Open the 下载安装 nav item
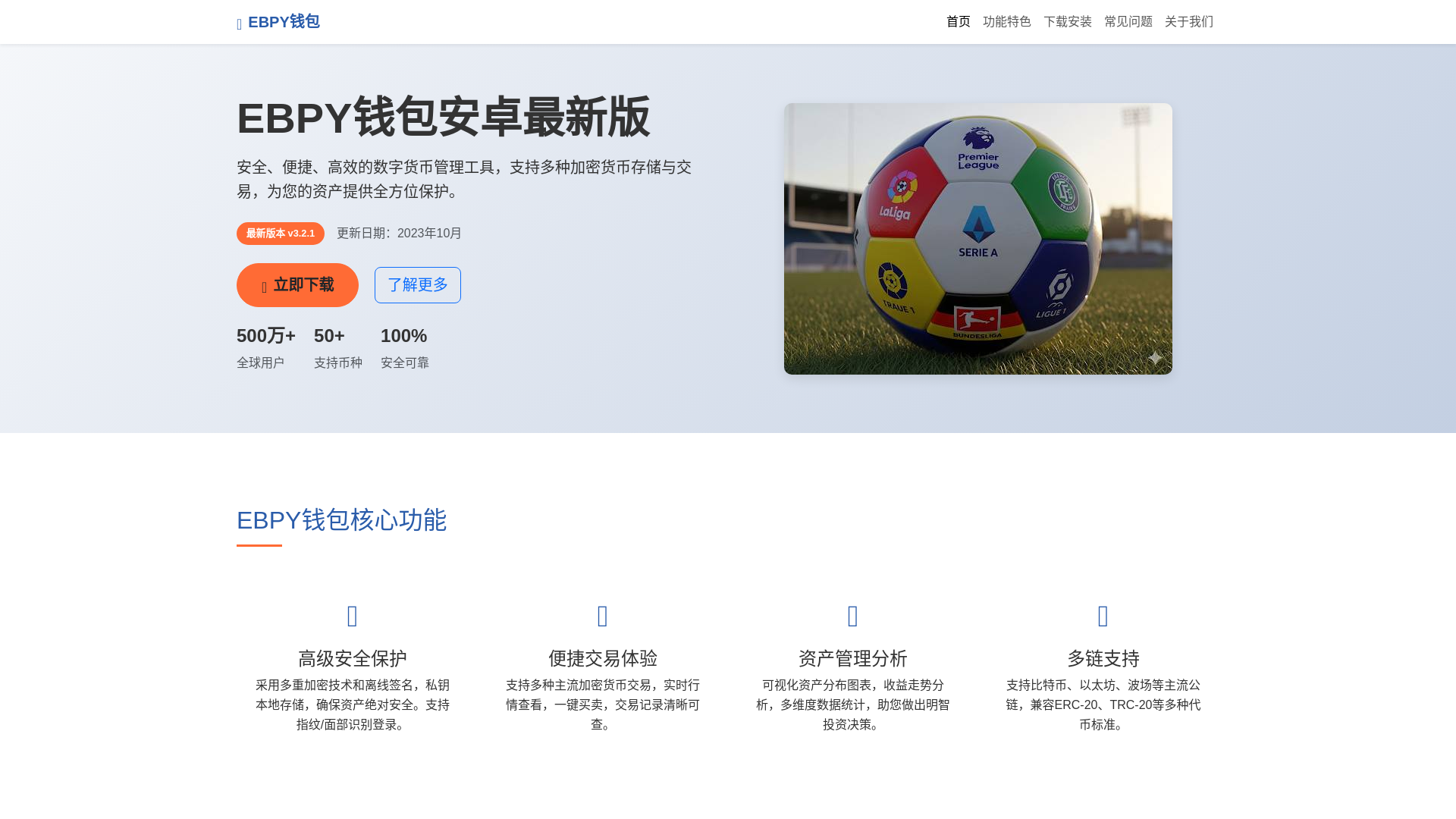1456x819 pixels. point(1068,22)
